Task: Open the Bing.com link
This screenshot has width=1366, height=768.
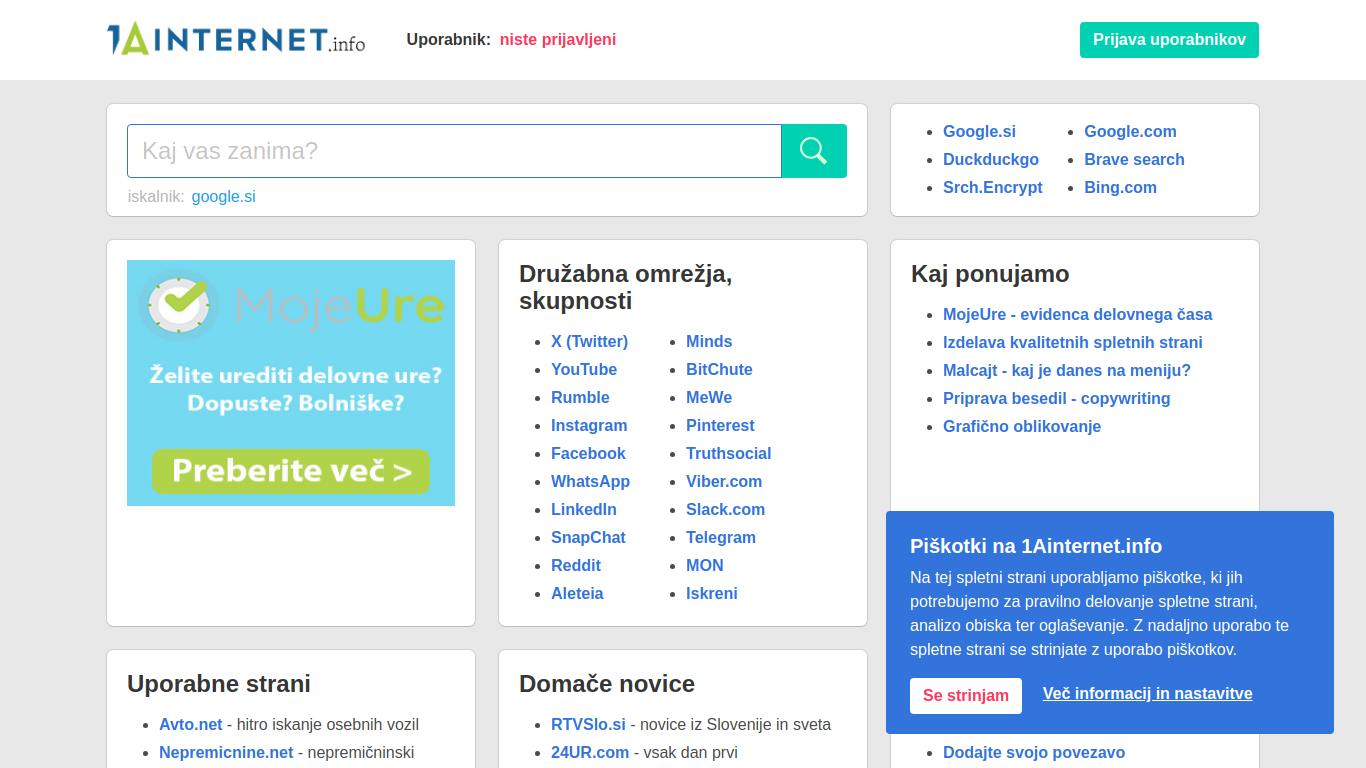Action: 1120,188
